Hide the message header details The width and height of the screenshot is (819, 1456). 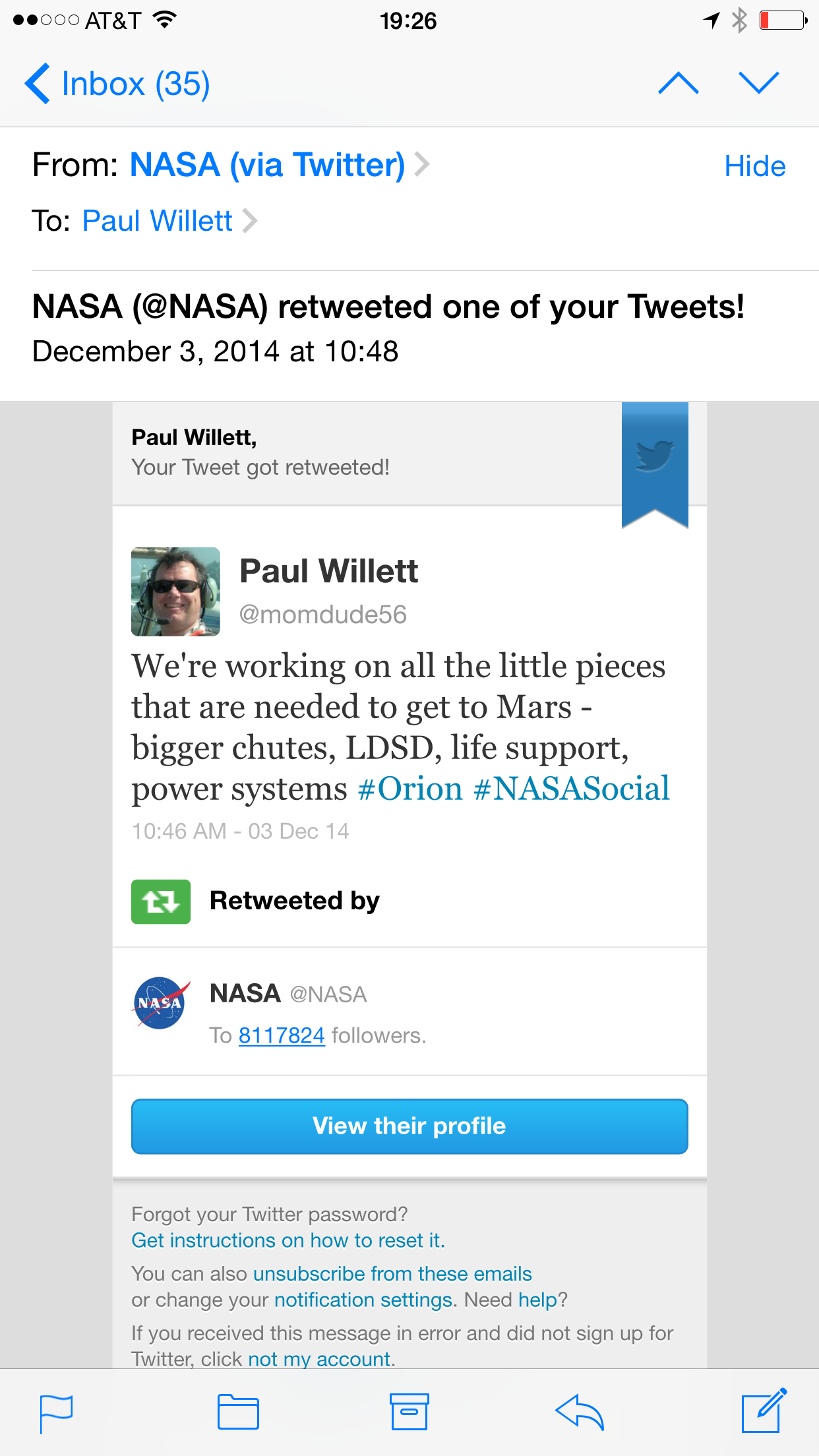click(754, 166)
